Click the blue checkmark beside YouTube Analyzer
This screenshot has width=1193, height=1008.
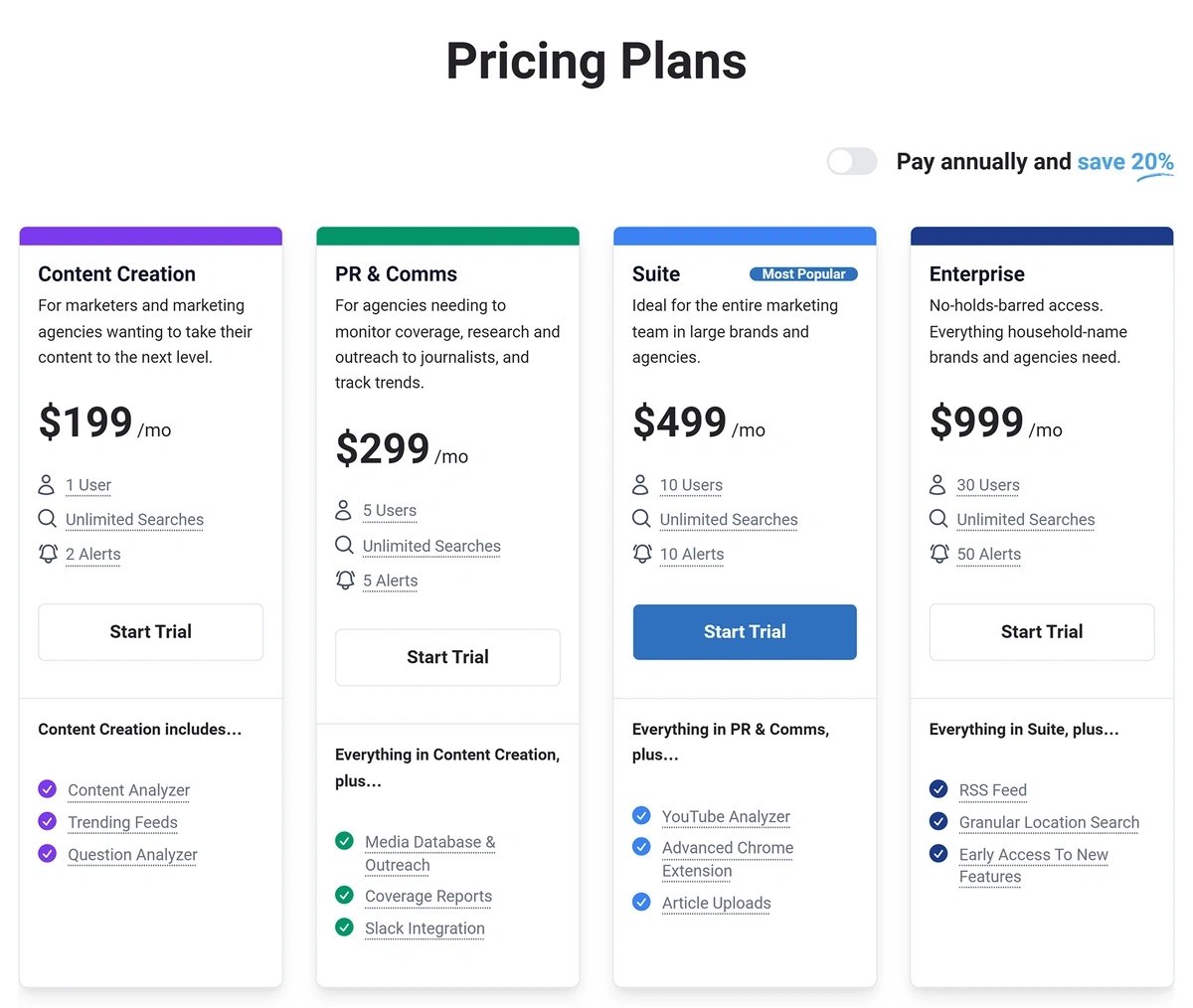[x=641, y=815]
